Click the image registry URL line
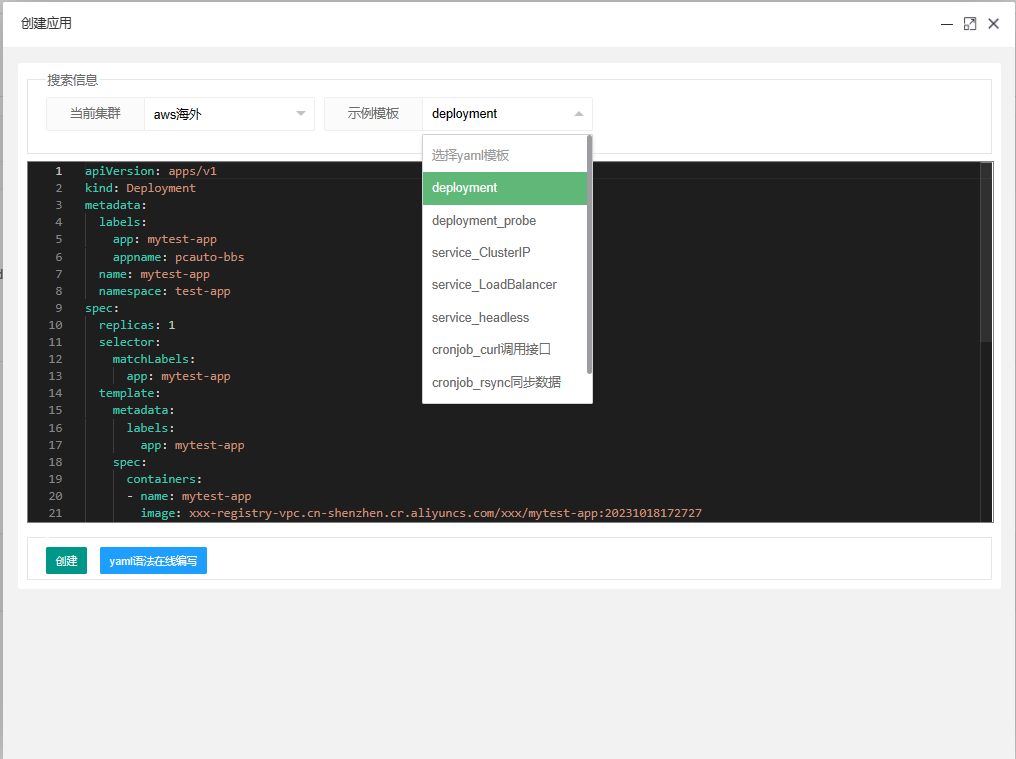The width and height of the screenshot is (1016, 759). (421, 513)
